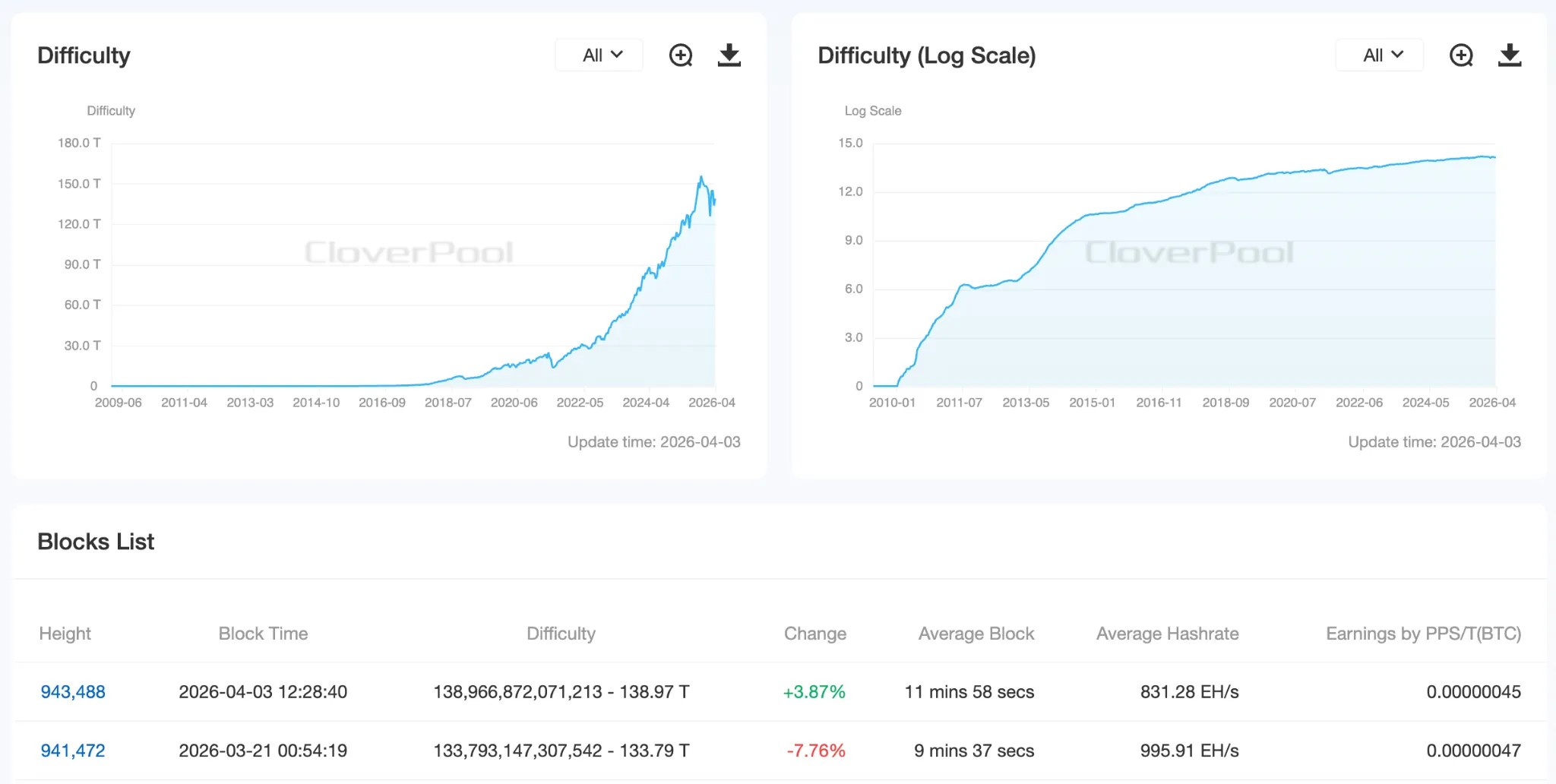Open block height 941,472
The width and height of the screenshot is (1556, 784).
coord(73,751)
